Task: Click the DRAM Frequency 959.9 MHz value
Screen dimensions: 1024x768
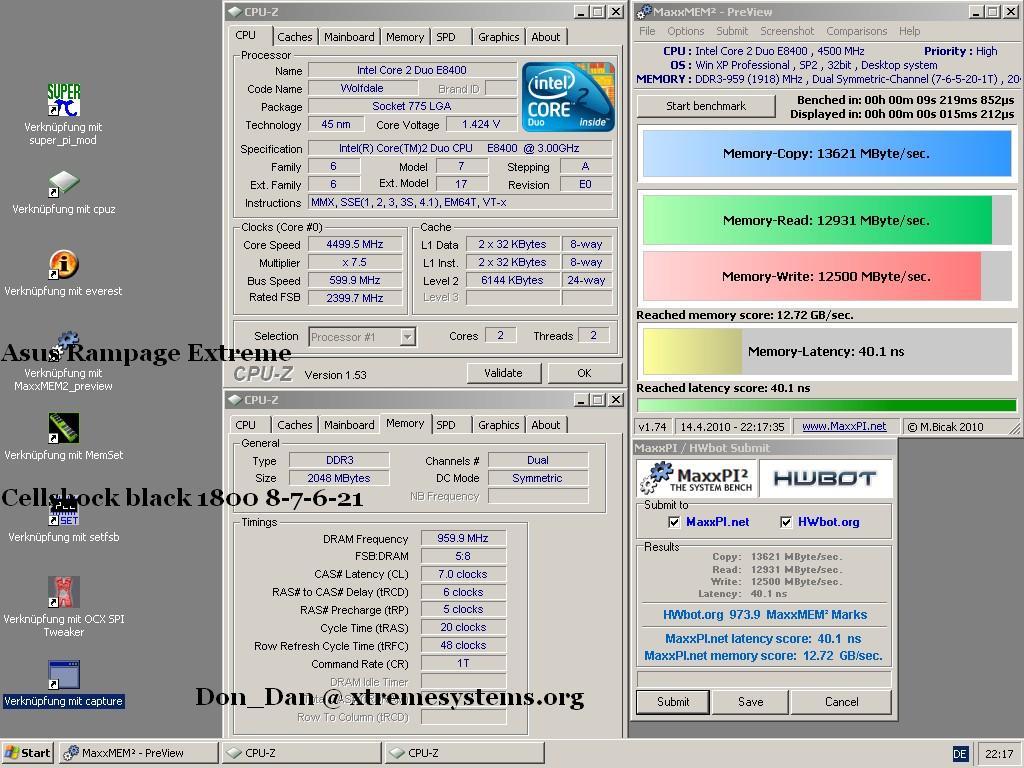Action: [463, 538]
